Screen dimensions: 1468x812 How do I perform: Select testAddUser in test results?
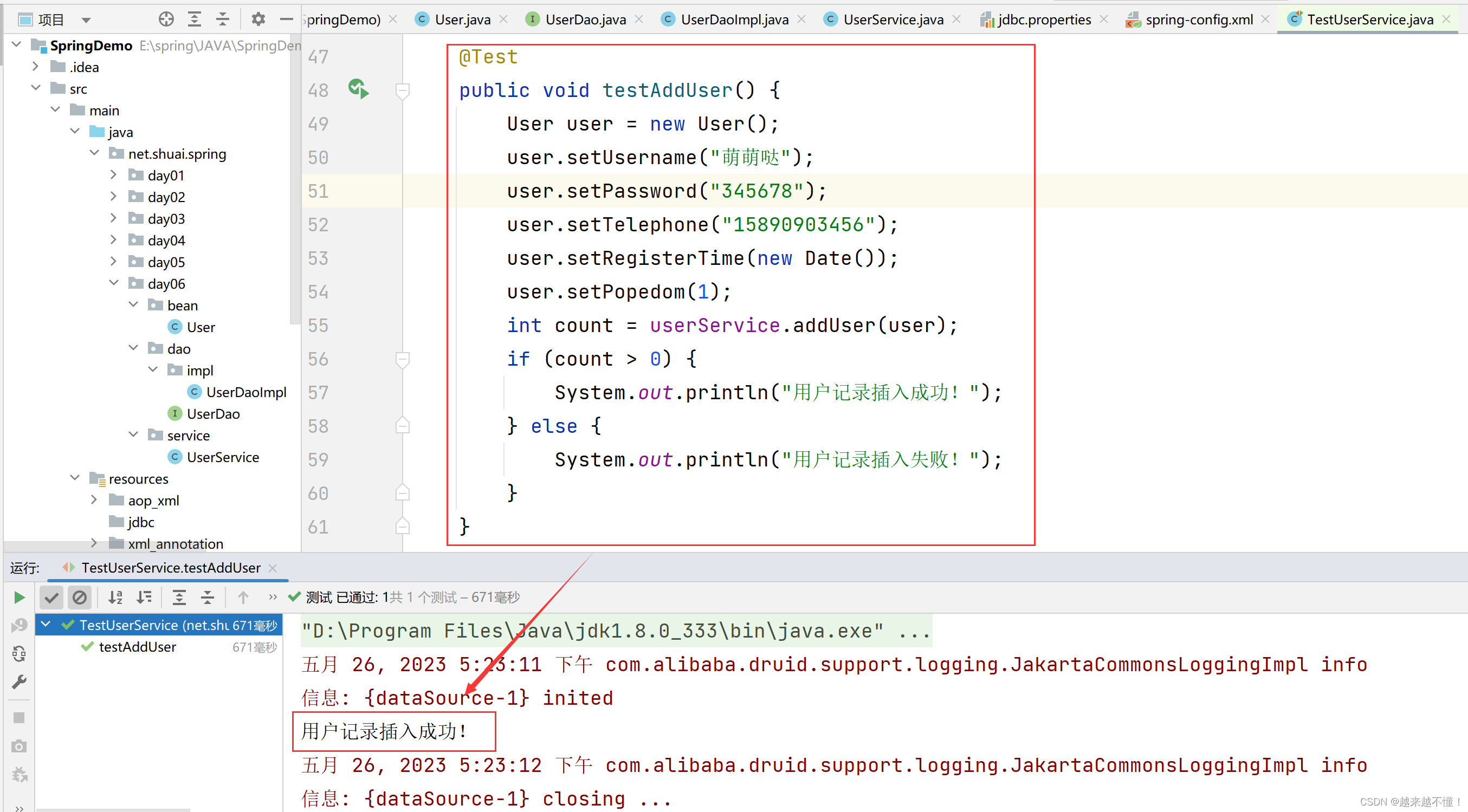[137, 647]
